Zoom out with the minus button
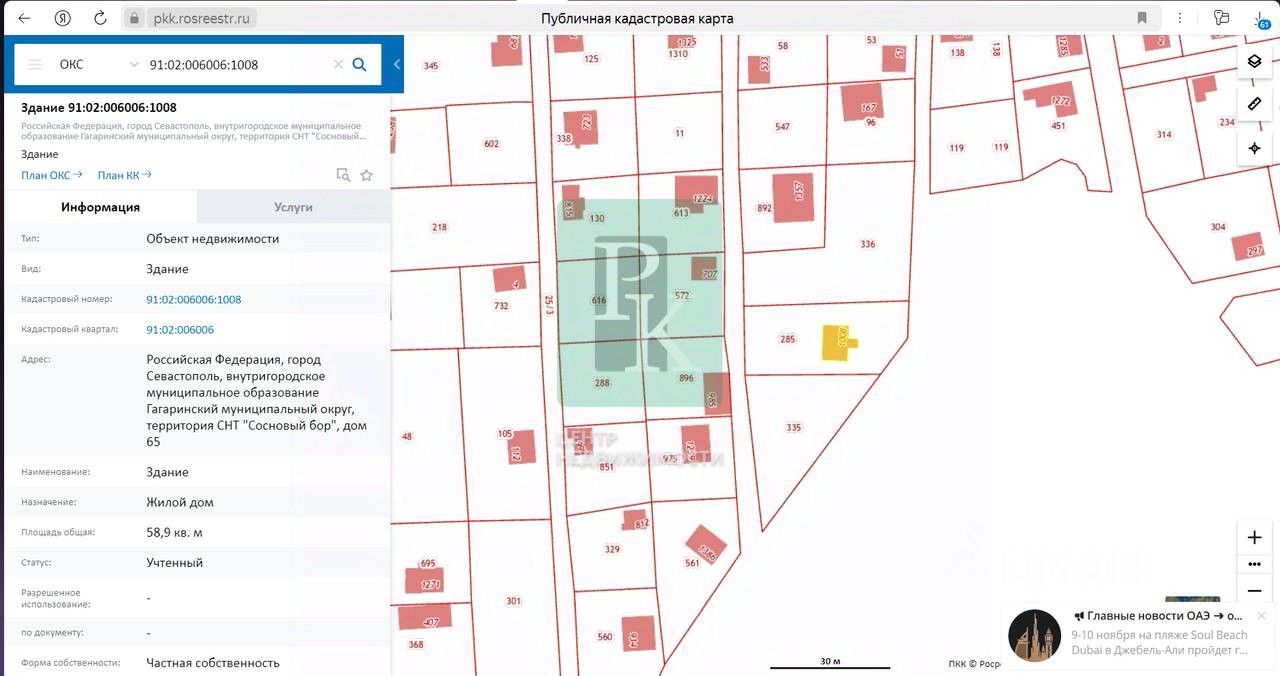The height and width of the screenshot is (676, 1280). pos(1254,591)
